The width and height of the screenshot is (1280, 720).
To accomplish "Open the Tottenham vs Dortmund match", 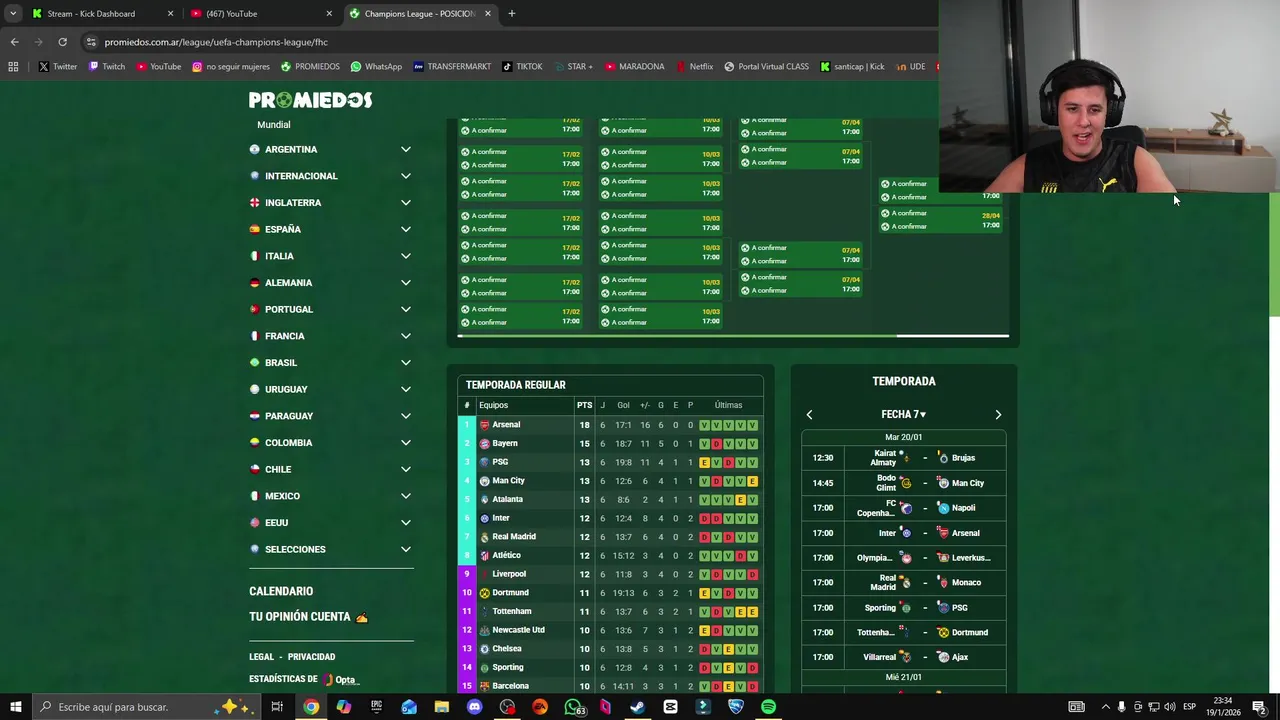I will click(903, 632).
